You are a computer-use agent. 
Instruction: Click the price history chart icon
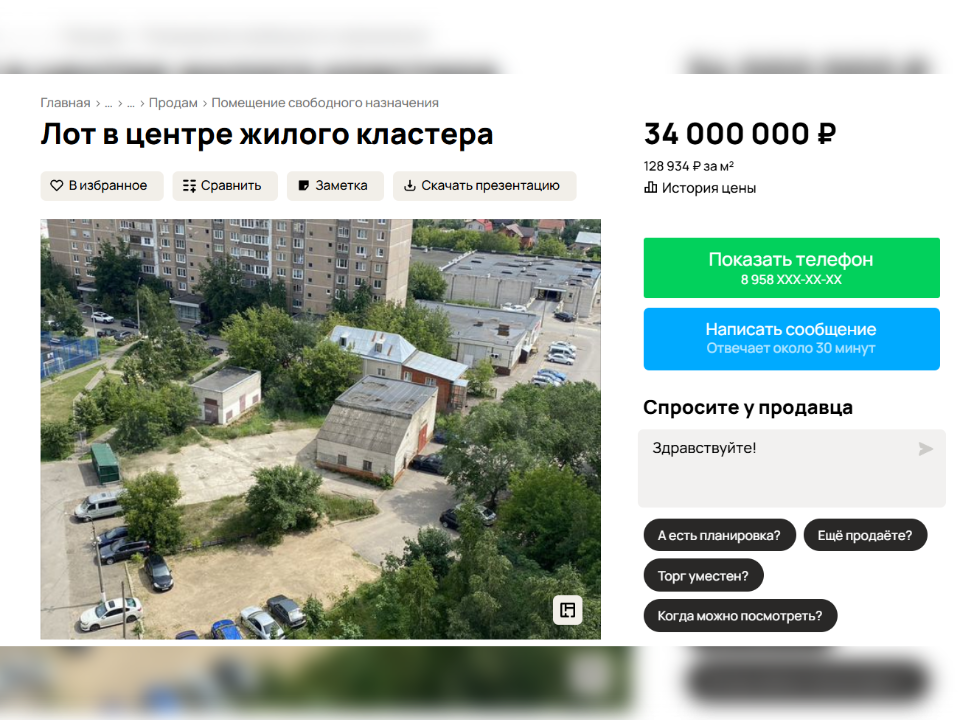[x=650, y=187]
